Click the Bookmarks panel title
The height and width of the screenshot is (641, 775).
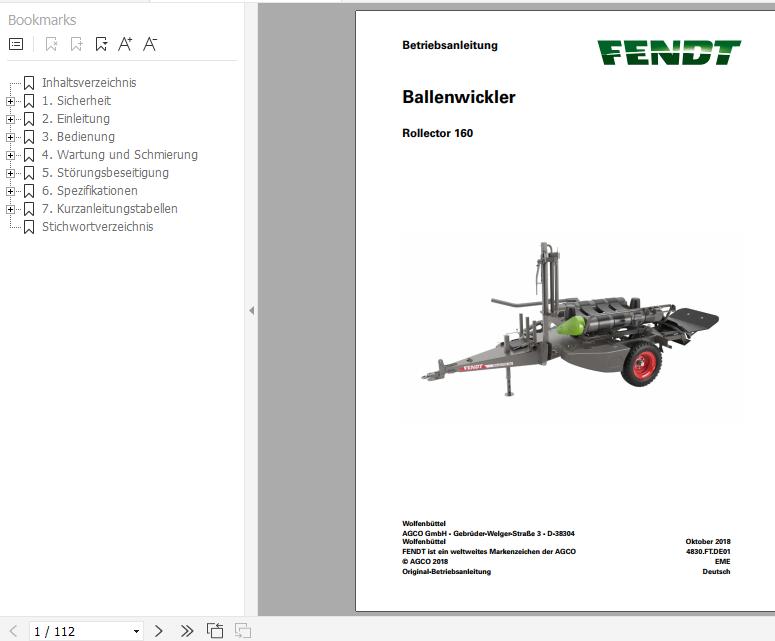tap(42, 20)
